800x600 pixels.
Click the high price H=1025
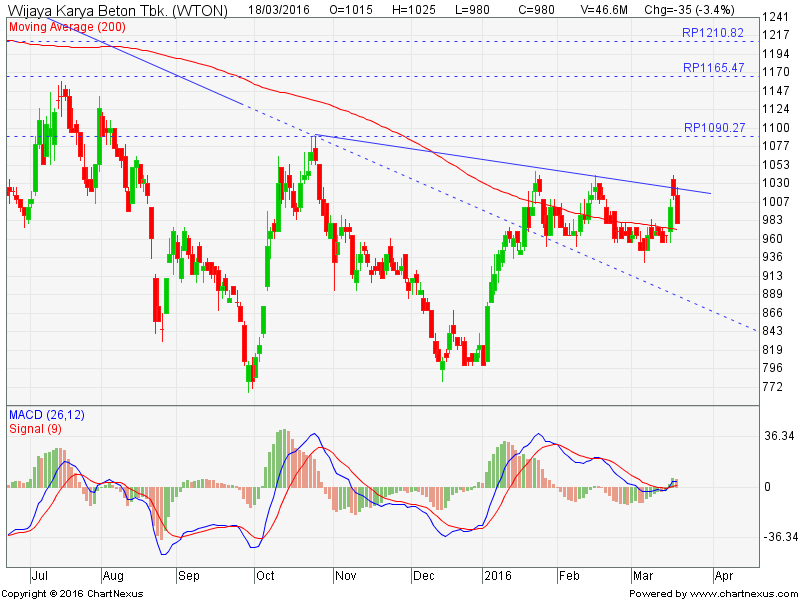click(x=414, y=10)
